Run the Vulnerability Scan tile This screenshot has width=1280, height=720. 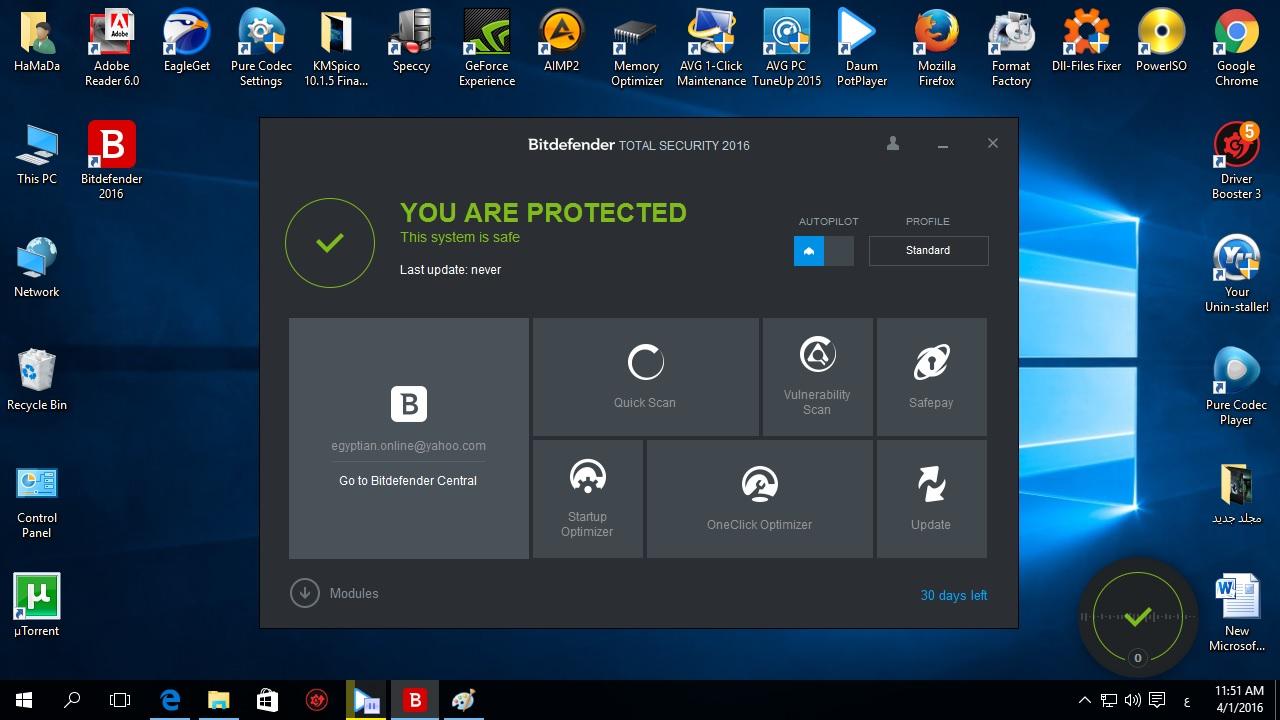817,377
